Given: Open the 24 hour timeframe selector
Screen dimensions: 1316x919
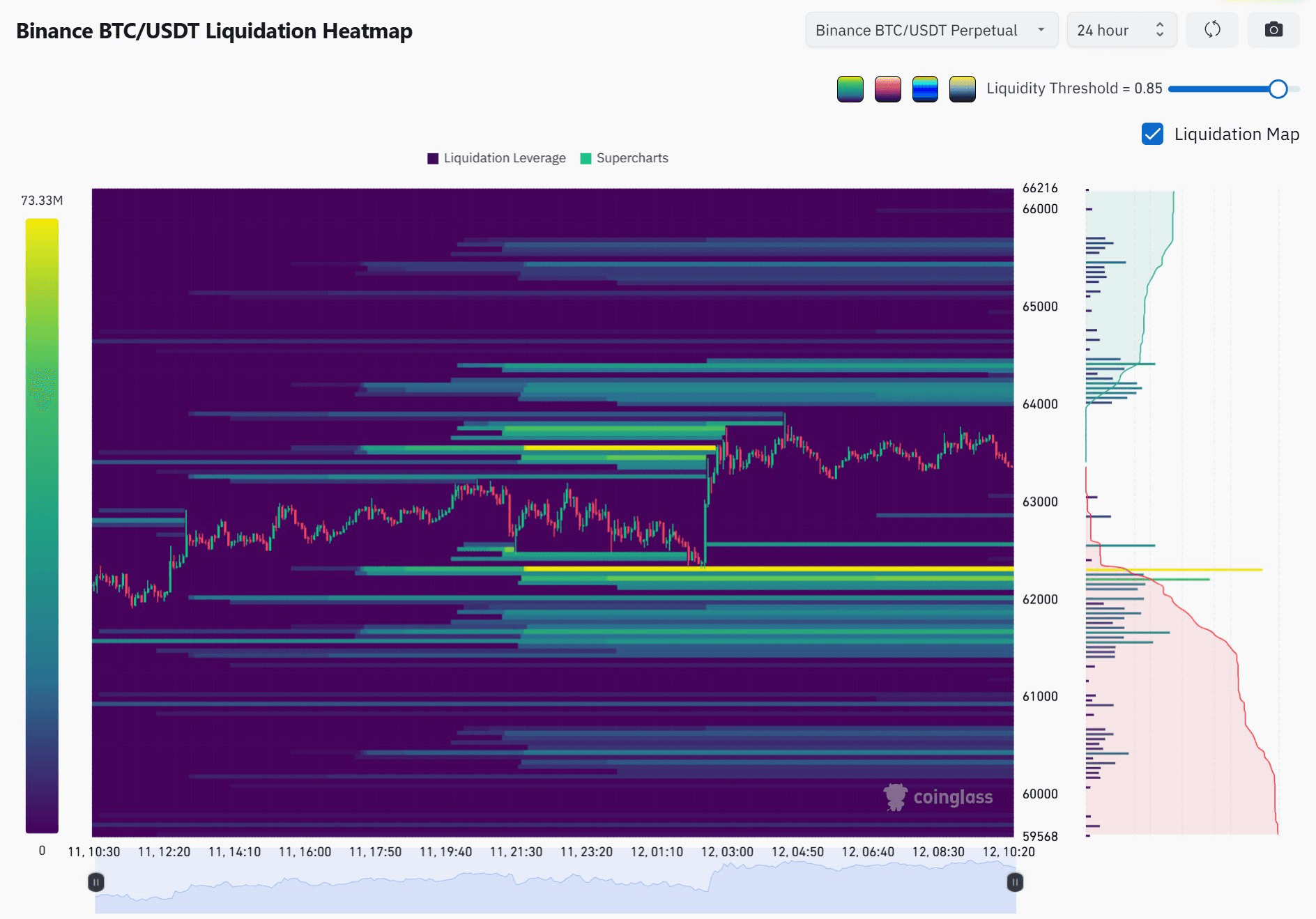Looking at the screenshot, I should [x=1122, y=30].
